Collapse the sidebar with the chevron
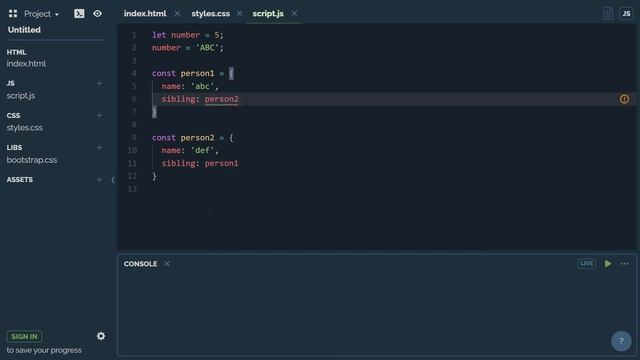This screenshot has height=360, width=640. point(113,180)
